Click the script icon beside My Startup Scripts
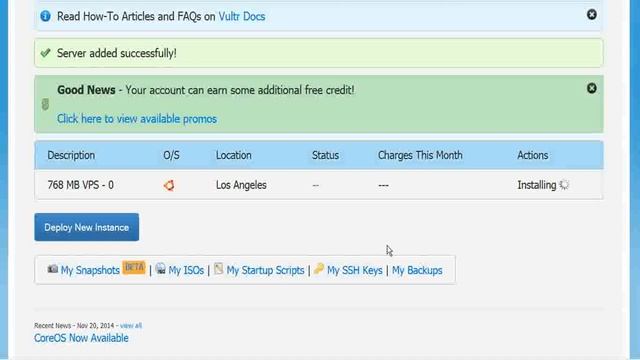This screenshot has width=640, height=360. click(219, 268)
